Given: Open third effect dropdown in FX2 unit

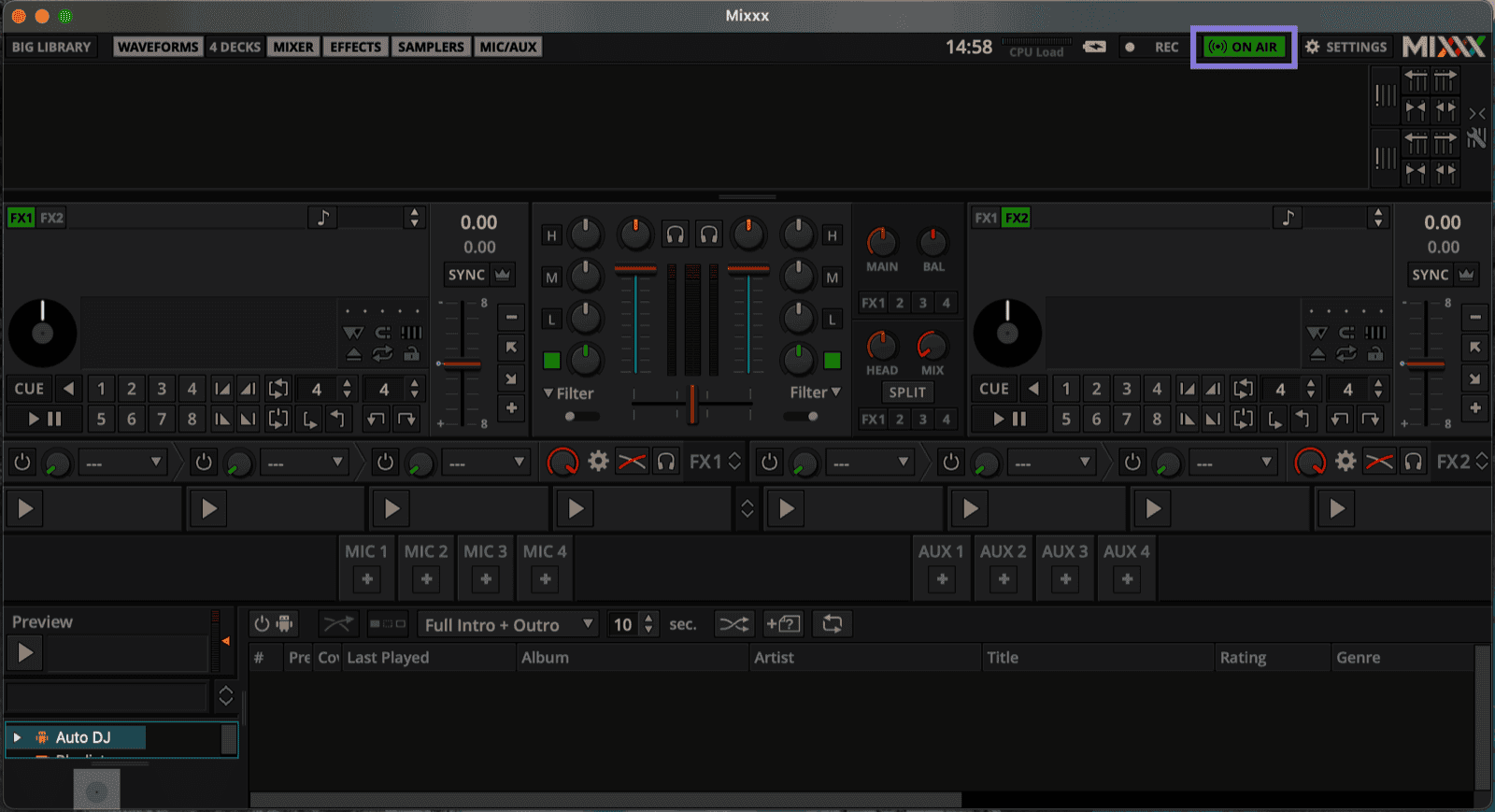Looking at the screenshot, I should coord(1234,463).
